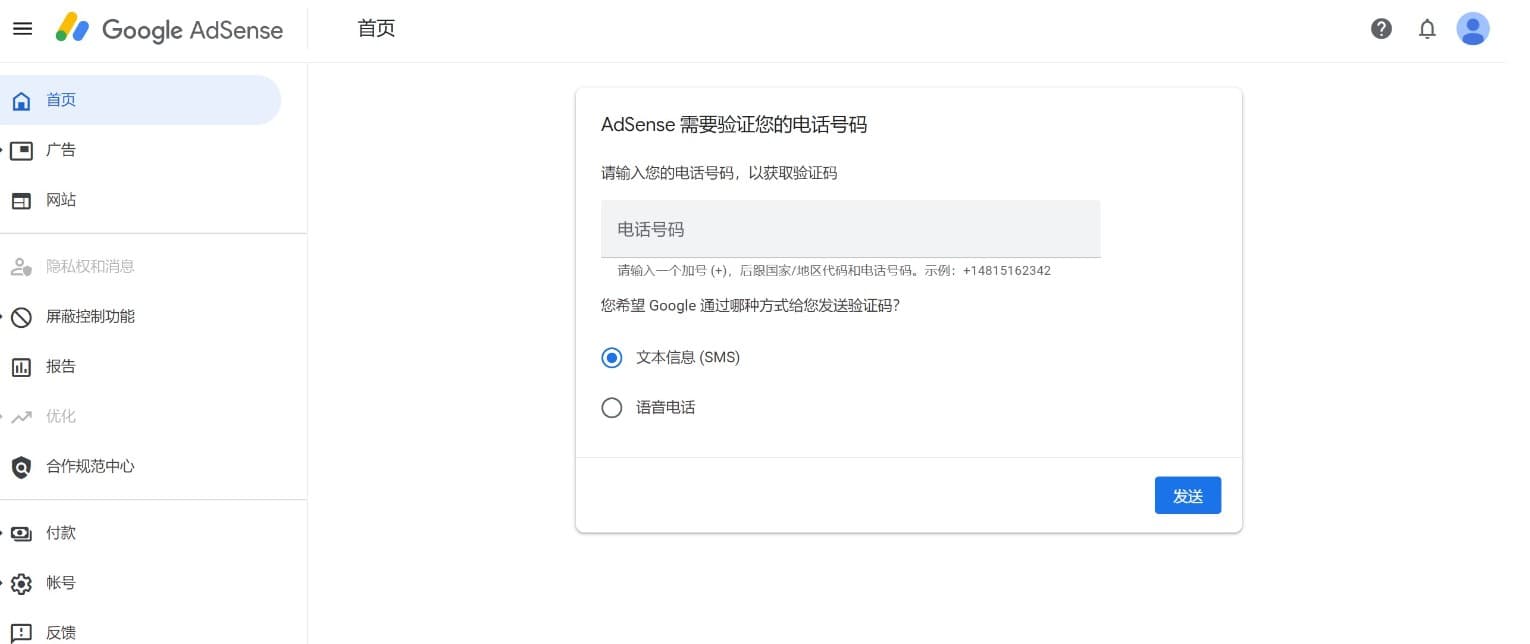Open the notifications bell
The image size is (1530, 644).
coord(1427,29)
